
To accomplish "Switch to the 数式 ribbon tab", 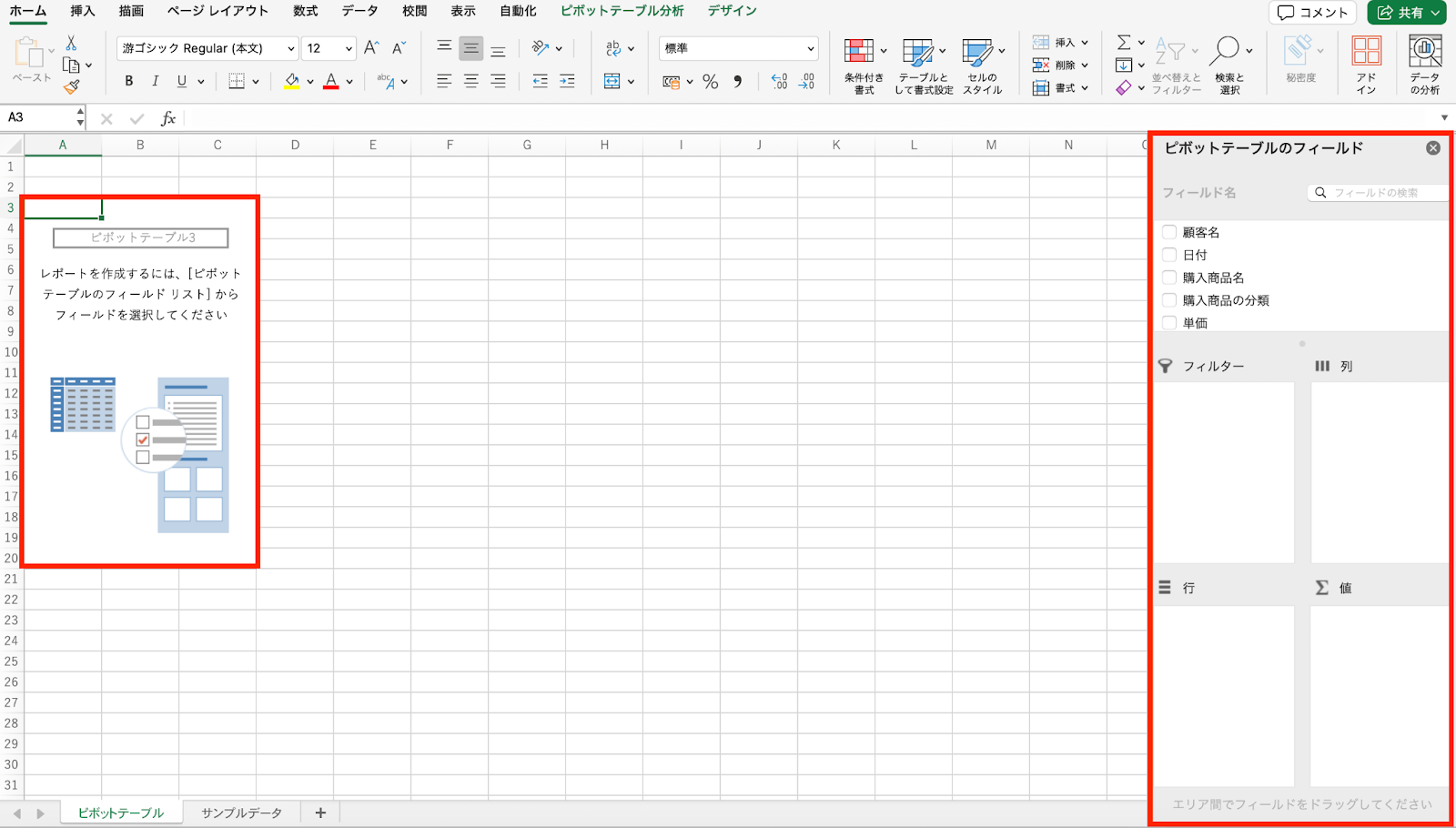I will (x=306, y=11).
